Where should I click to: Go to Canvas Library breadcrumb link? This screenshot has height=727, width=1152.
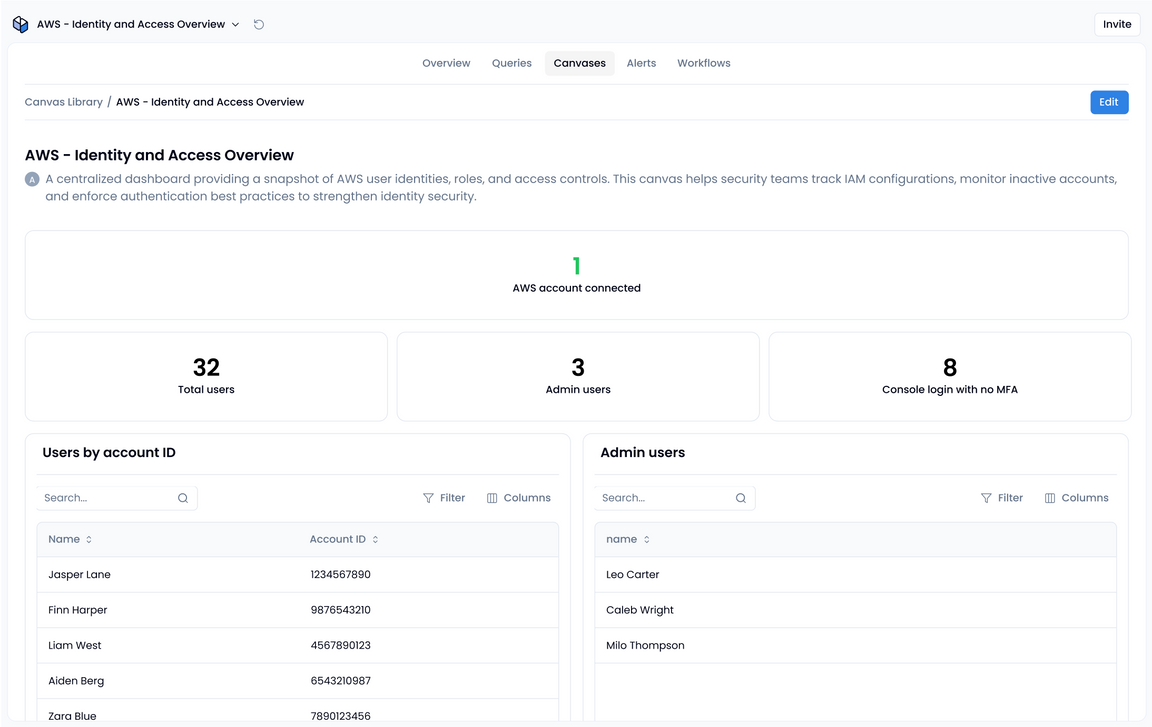64,102
